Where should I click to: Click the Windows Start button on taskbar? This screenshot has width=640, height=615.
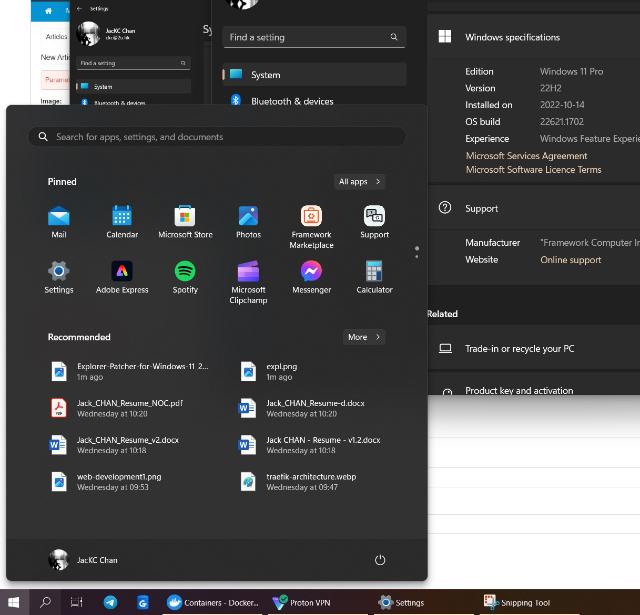(x=13, y=602)
